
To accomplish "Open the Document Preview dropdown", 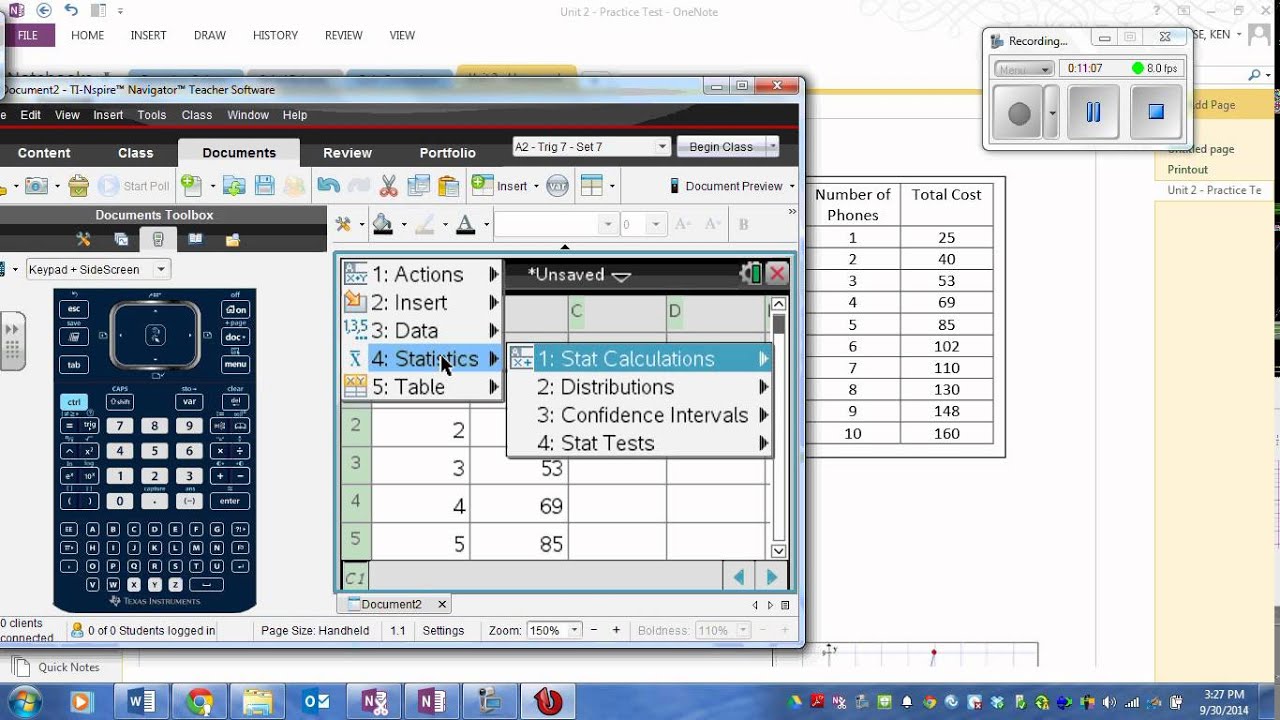I will click(792, 186).
